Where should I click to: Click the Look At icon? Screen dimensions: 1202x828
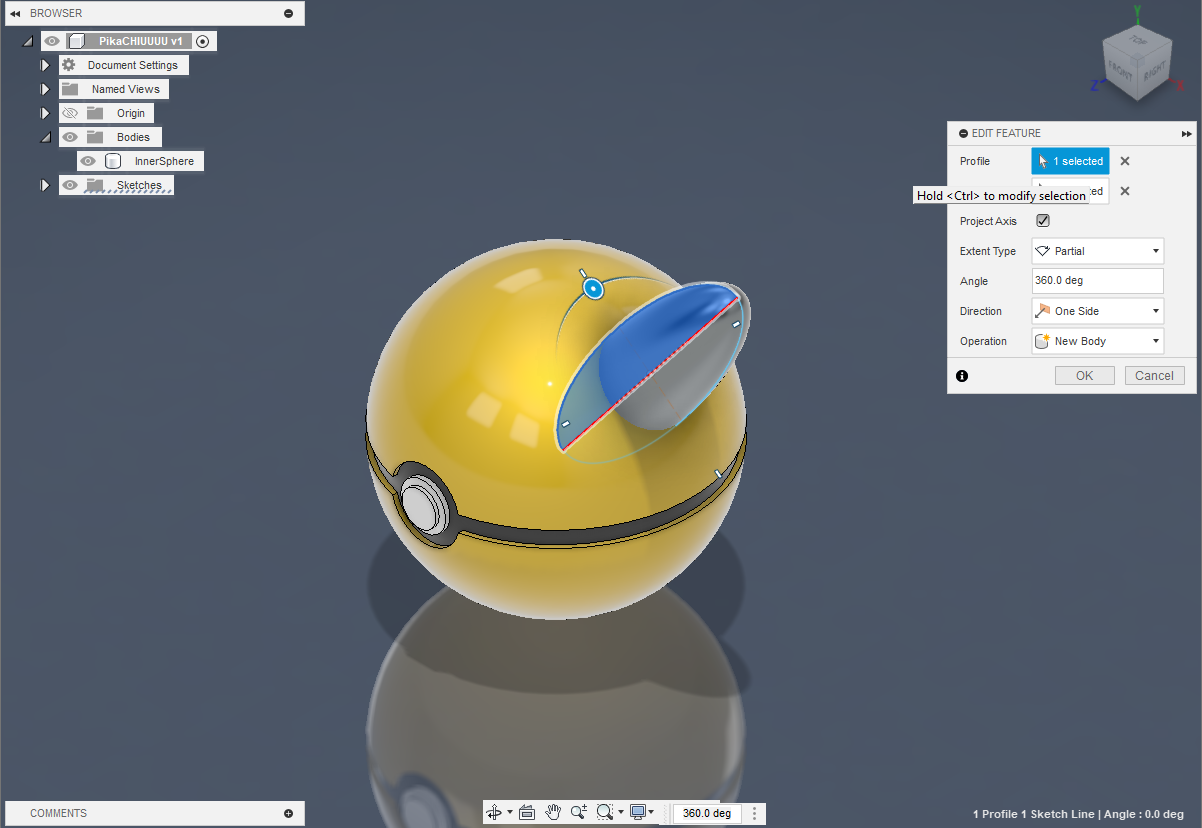tap(527, 813)
